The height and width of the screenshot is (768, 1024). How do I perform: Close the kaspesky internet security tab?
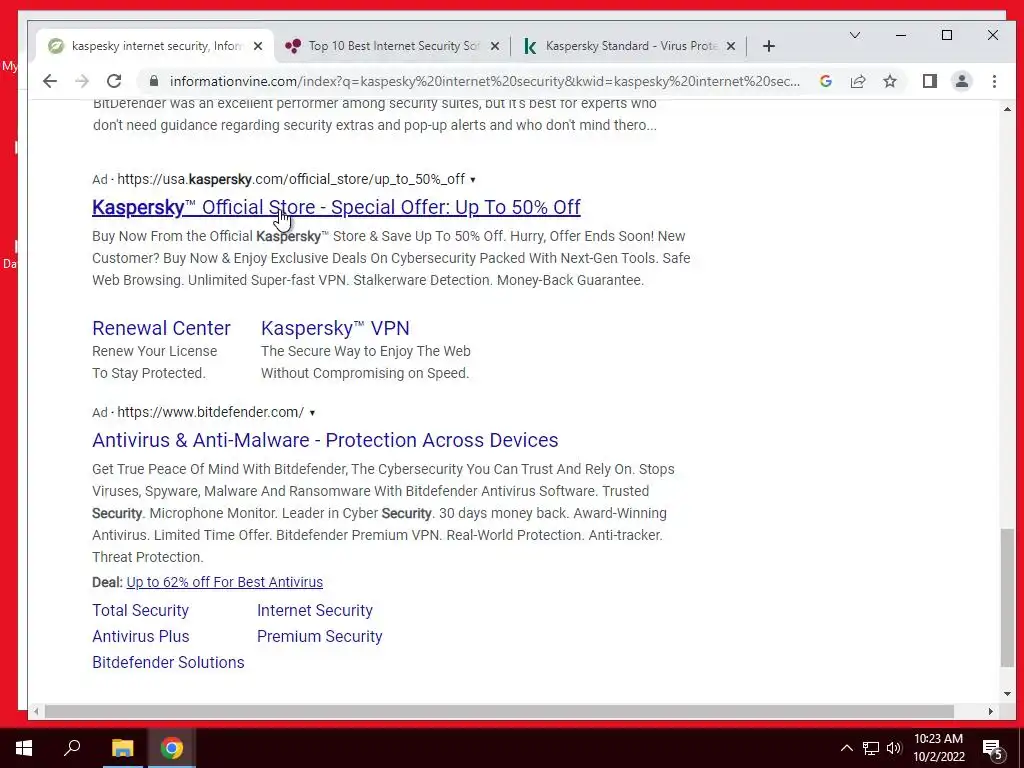coord(258,46)
